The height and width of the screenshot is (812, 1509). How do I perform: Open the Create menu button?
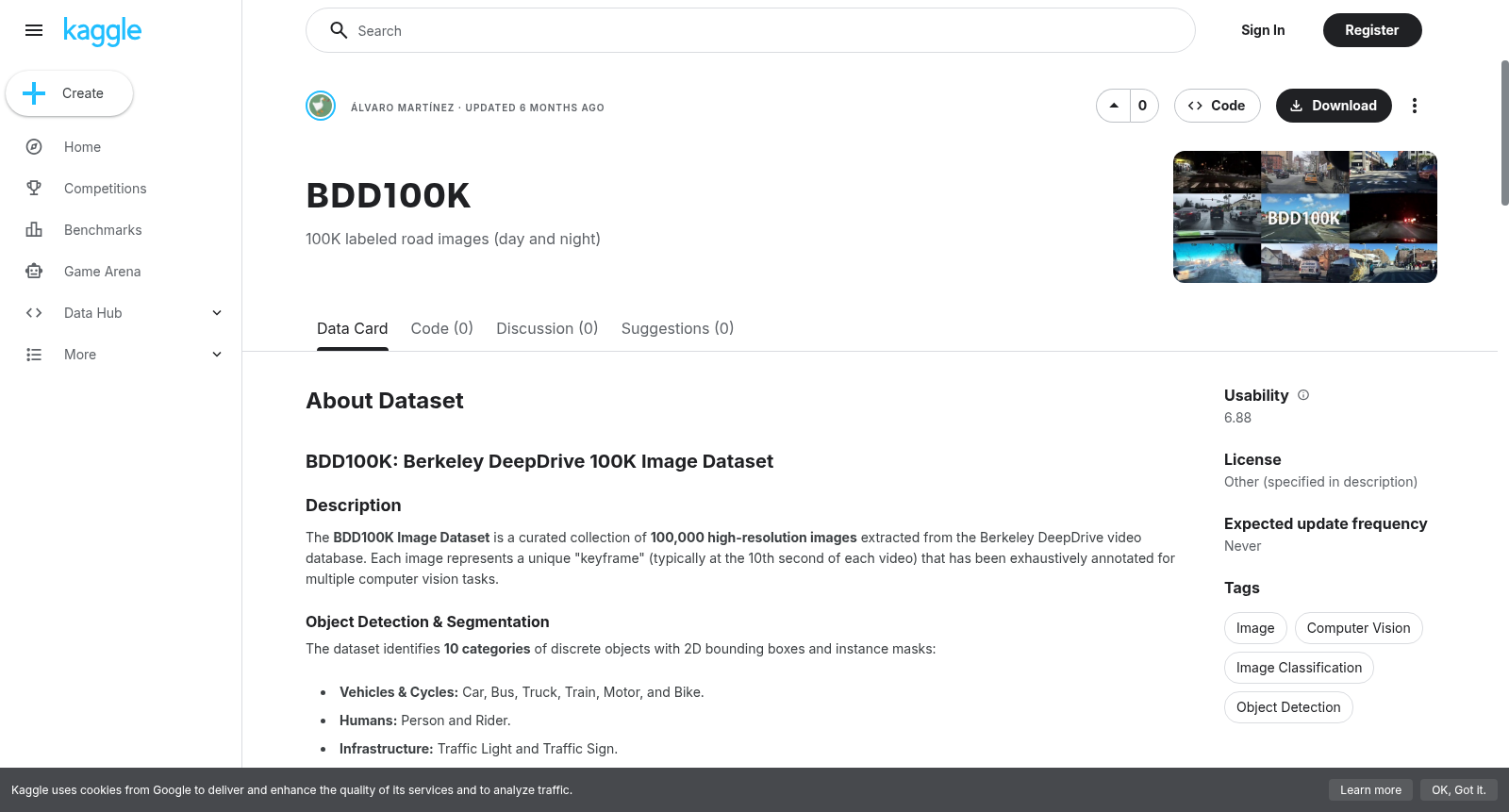click(70, 93)
